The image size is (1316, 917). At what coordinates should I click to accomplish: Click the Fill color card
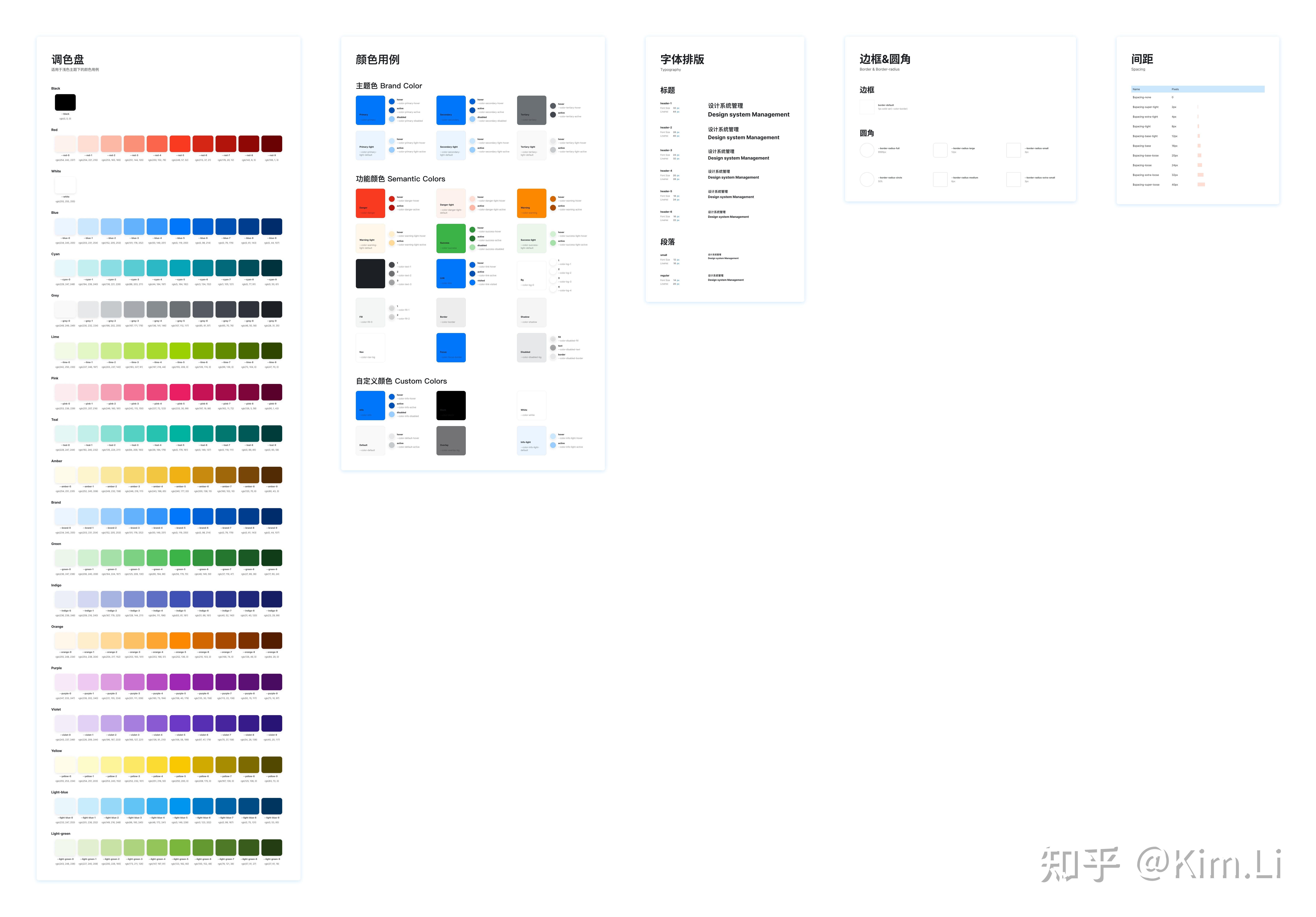pos(370,312)
